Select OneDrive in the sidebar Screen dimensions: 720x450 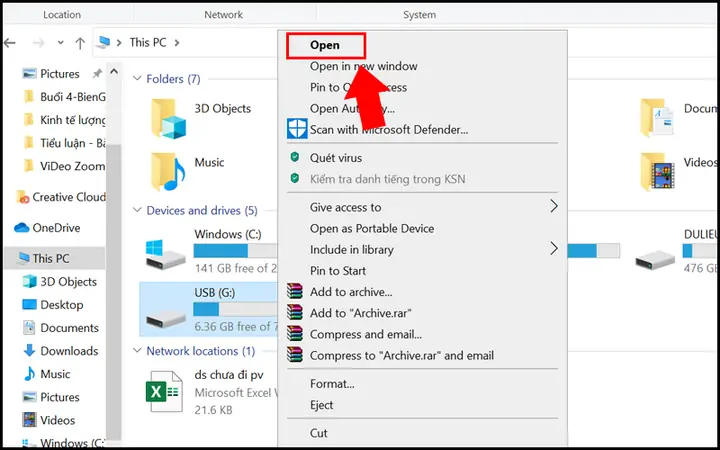click(x=47, y=228)
